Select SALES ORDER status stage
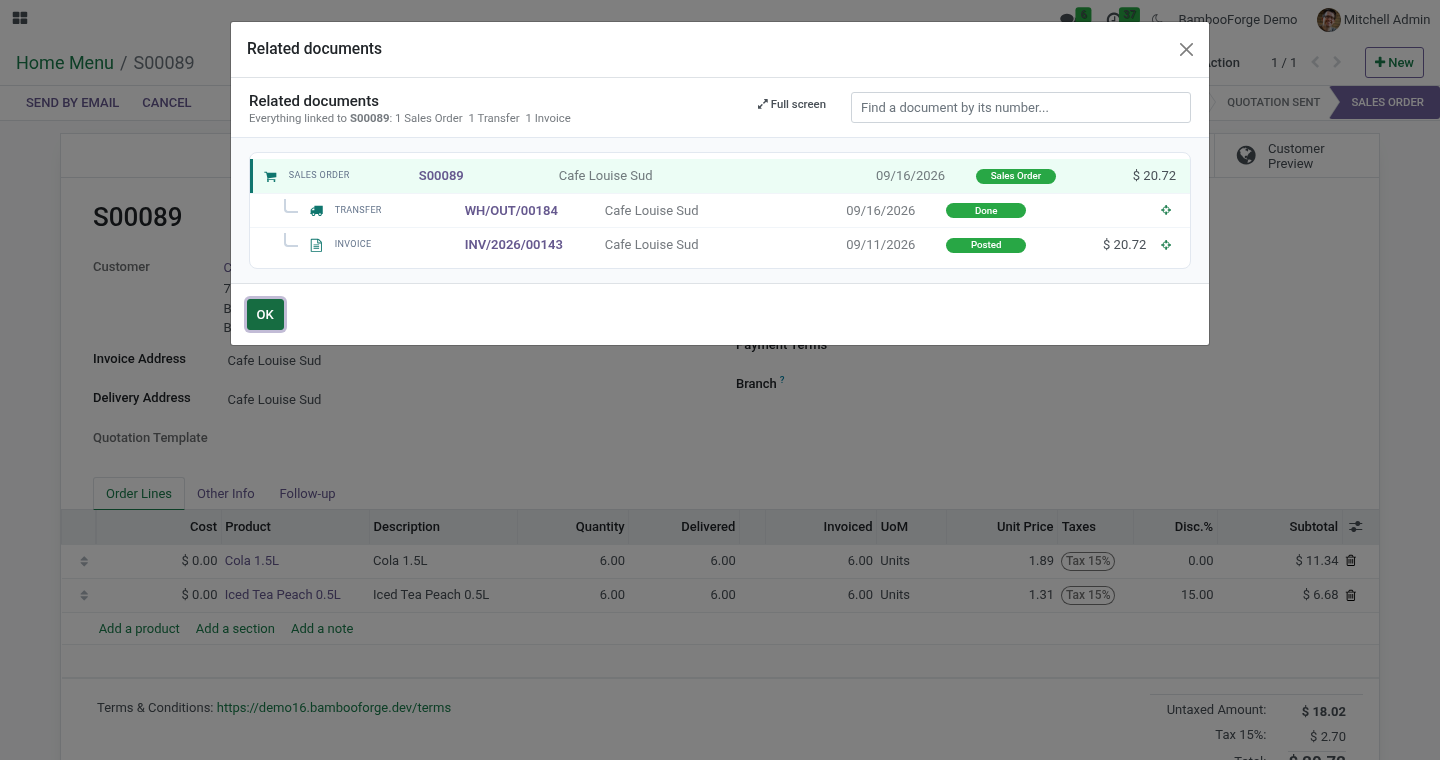This screenshot has width=1440, height=760. click(1387, 102)
